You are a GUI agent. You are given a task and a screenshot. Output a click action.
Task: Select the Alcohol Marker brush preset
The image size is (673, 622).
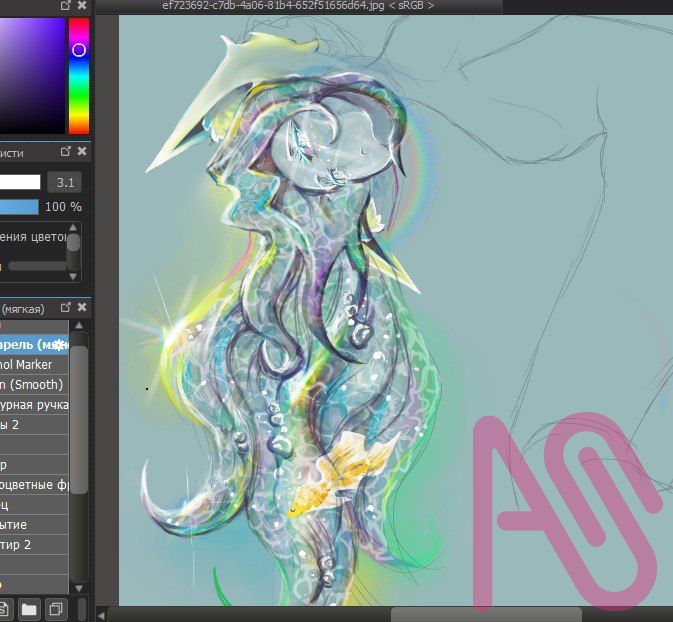click(x=30, y=365)
